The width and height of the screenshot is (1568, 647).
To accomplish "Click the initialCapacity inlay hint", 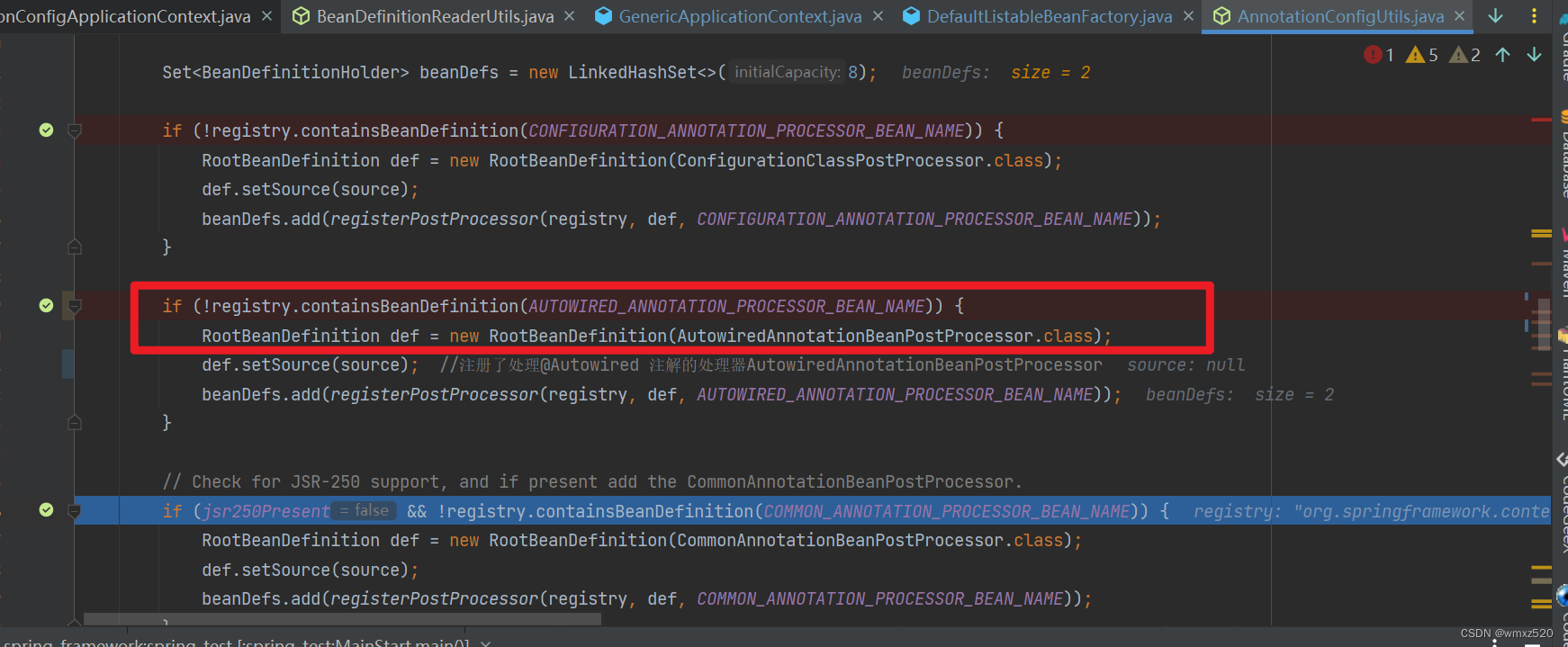I will click(x=787, y=72).
